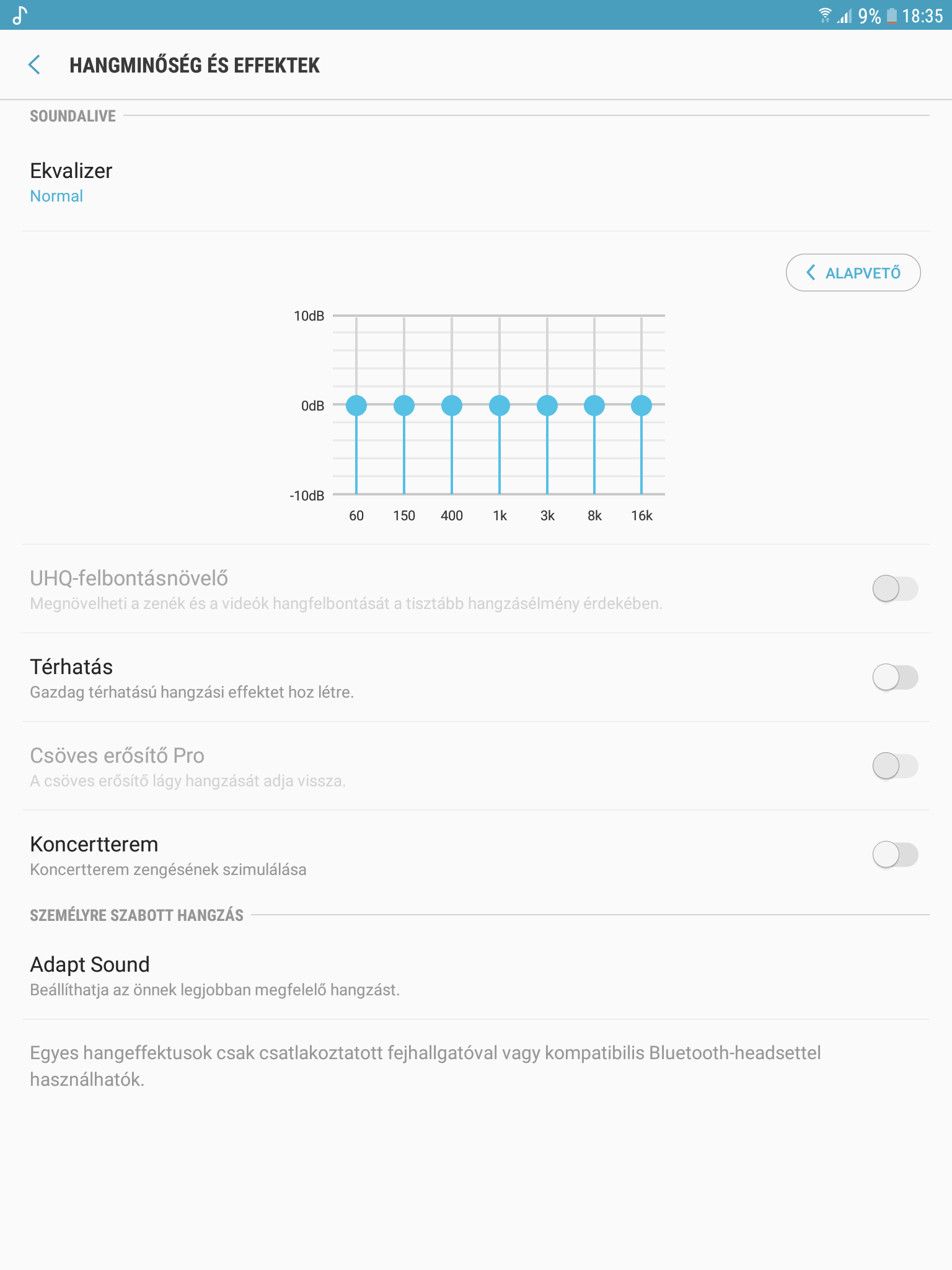Viewport: 952px width, 1270px height.
Task: Toggle the UHQ-felbontásnövelő switch
Action: tap(895, 588)
